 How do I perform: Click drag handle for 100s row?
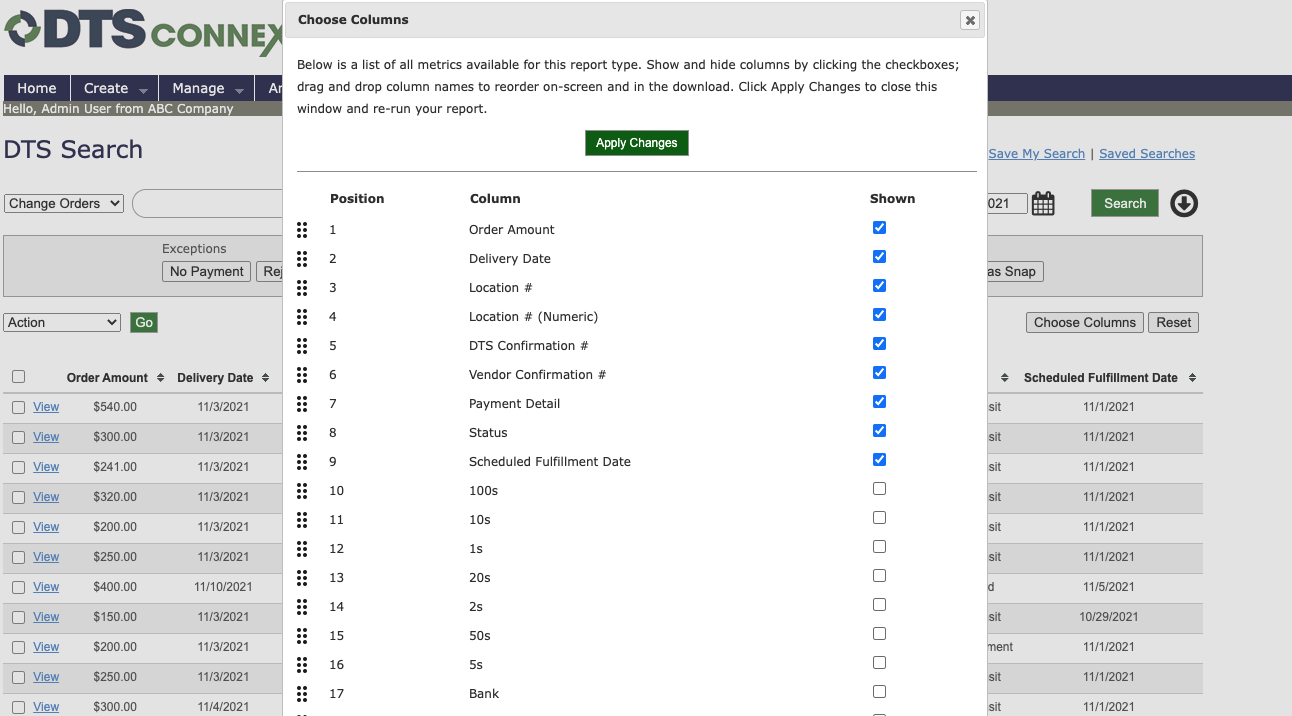pyautogui.click(x=302, y=491)
